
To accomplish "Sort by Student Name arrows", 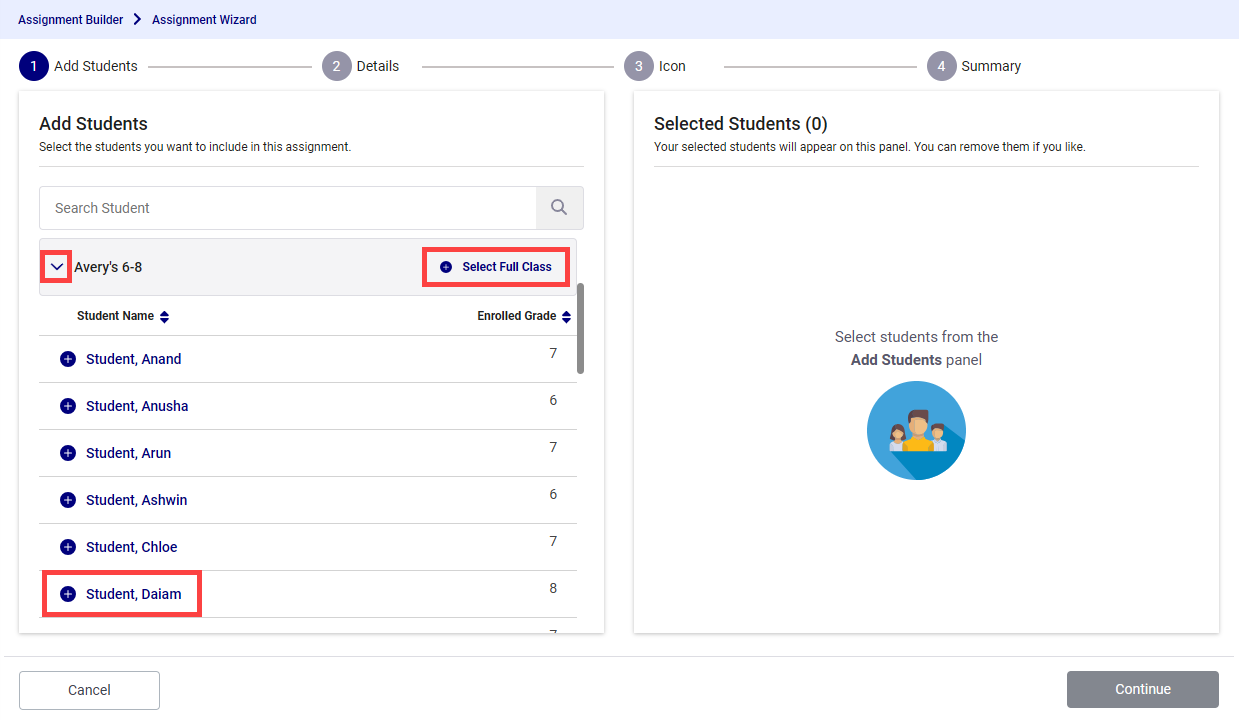I will tap(164, 317).
